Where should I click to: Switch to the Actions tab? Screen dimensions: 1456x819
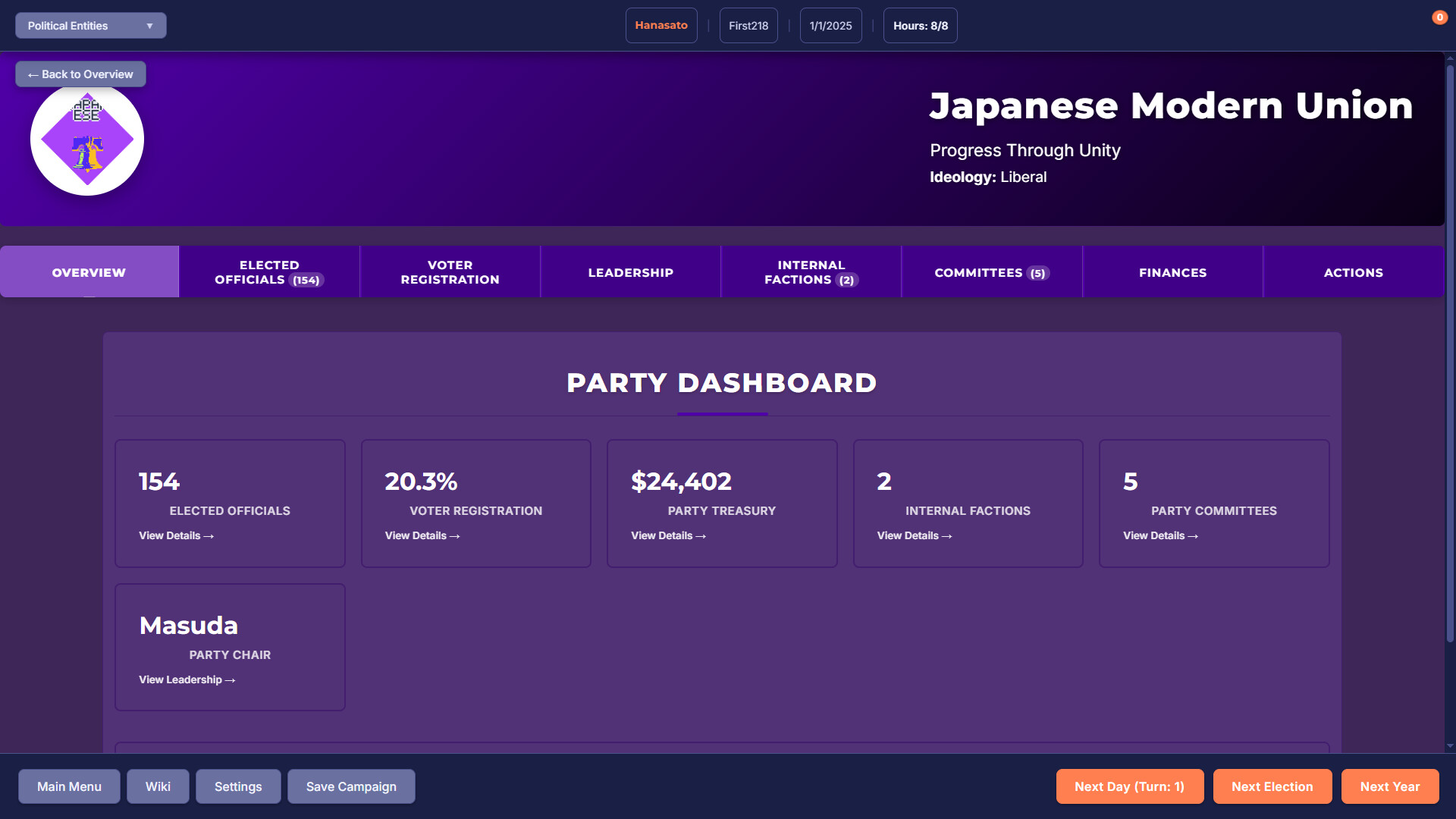click(x=1353, y=271)
